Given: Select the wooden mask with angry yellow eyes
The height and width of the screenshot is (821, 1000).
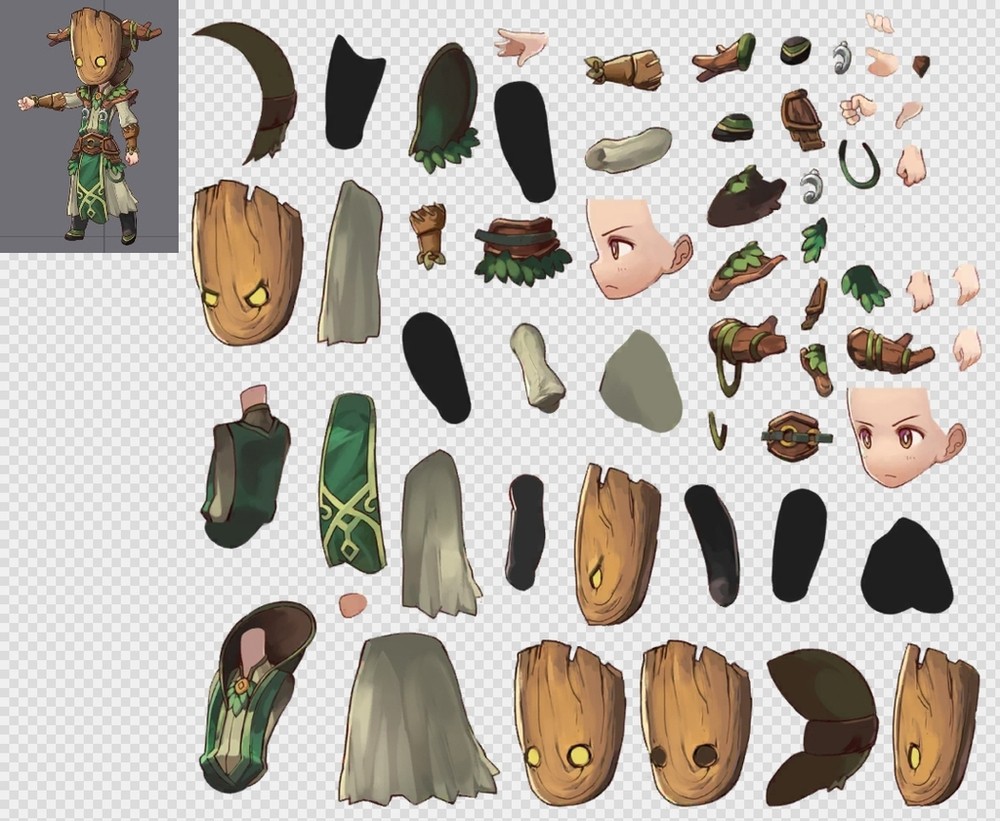Looking at the screenshot, I should (247, 262).
